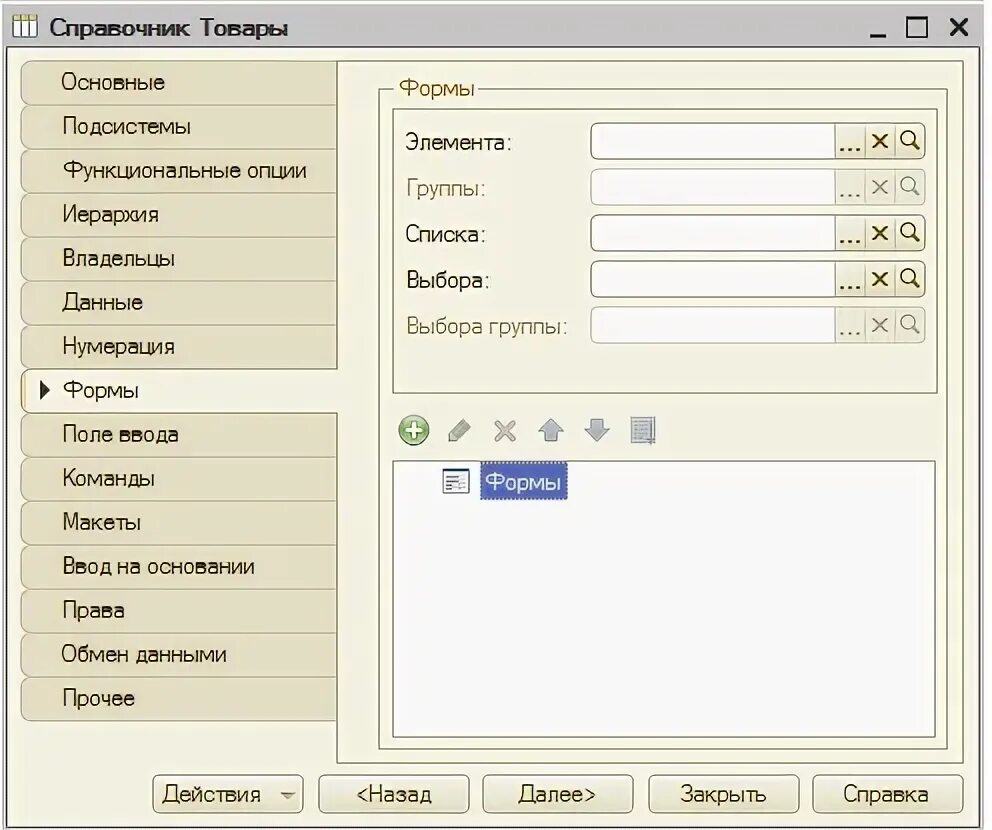Click the Delete cross icon in the forms toolbar
This screenshot has width=992, height=830.
[505, 431]
